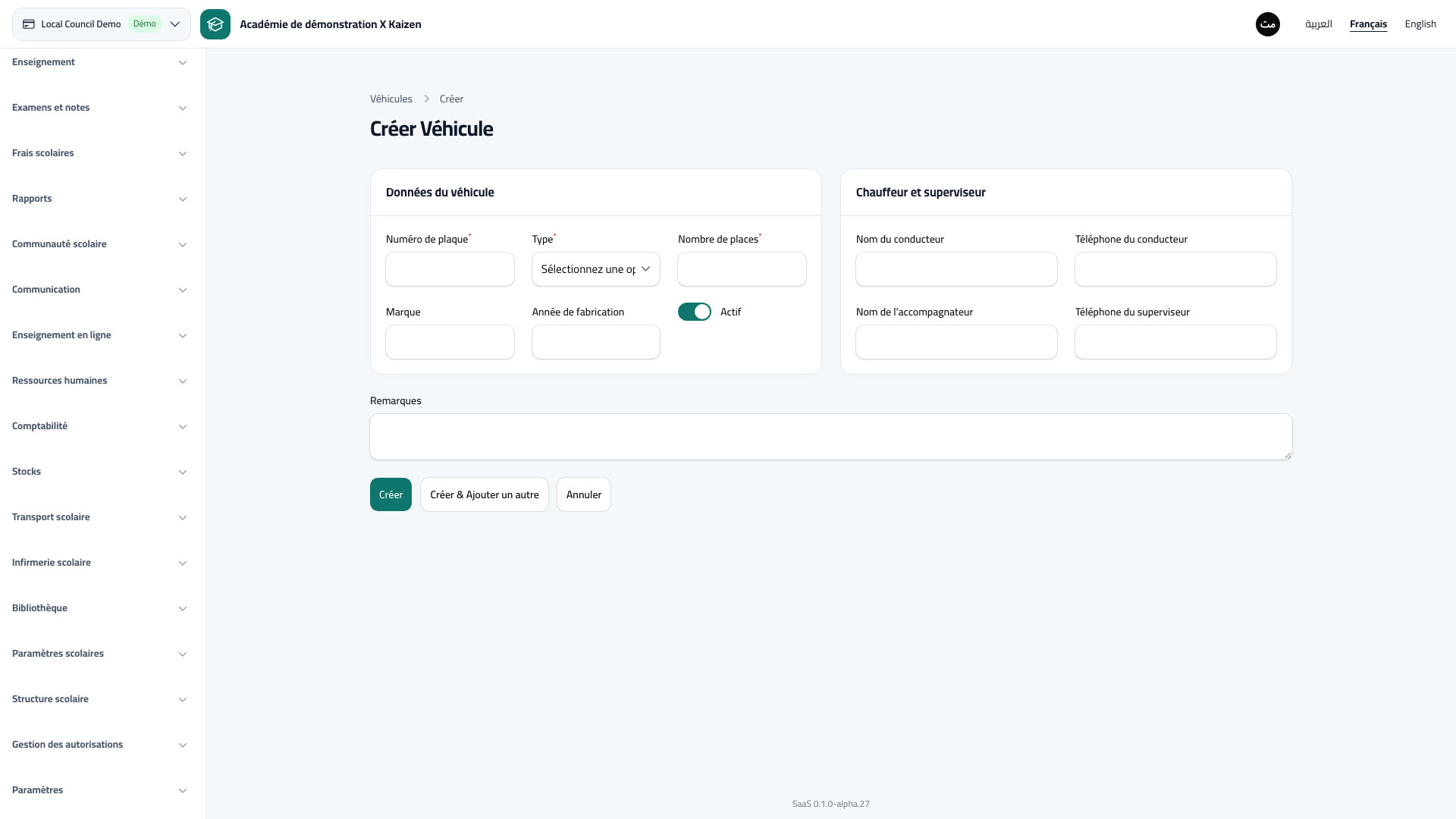
Task: Open the Local Council Demo tenant switcher
Action: coord(102,24)
